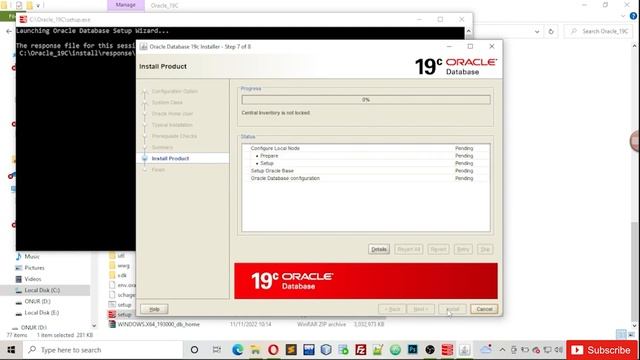640x360 pixels.
Task: Launch Opera browser from the taskbar
Action: coord(273,350)
